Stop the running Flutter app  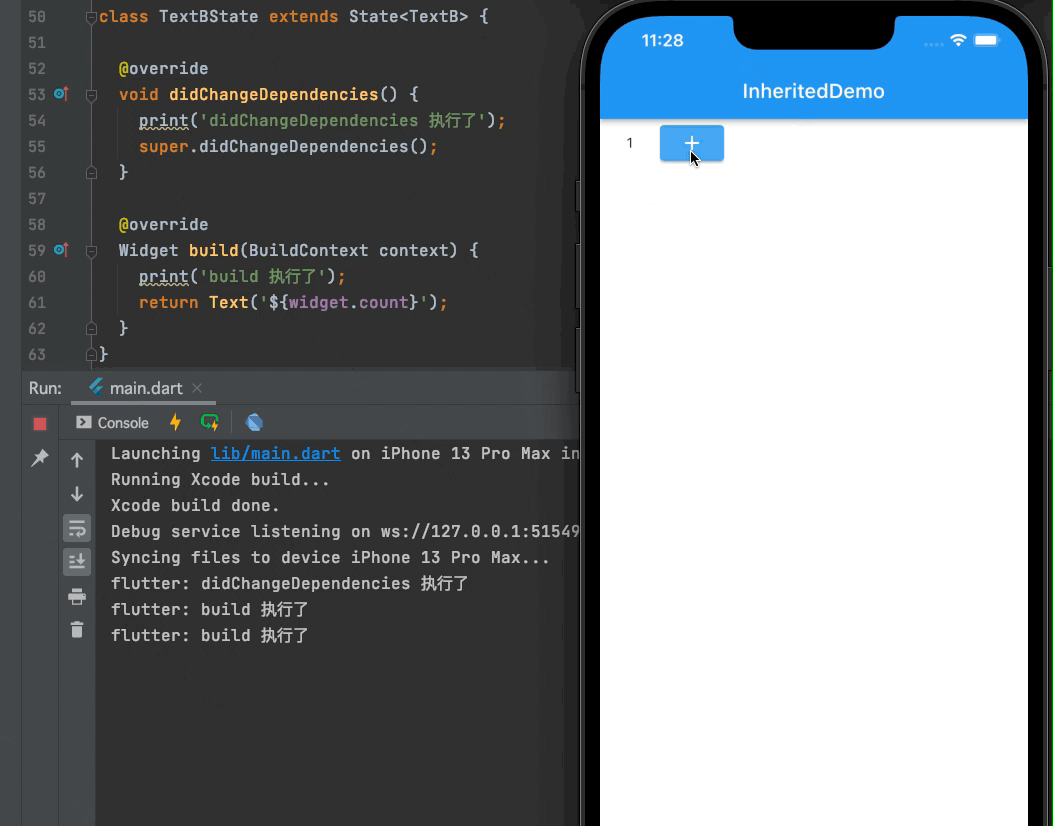point(40,422)
